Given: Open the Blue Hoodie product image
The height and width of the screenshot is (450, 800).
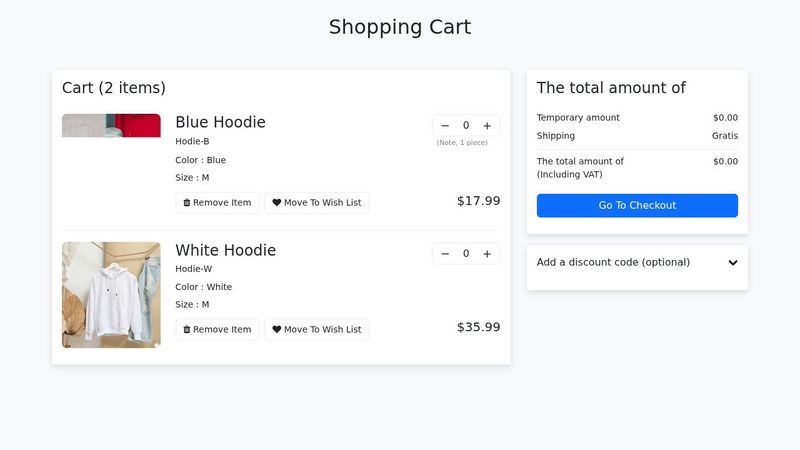Looking at the screenshot, I should [111, 126].
